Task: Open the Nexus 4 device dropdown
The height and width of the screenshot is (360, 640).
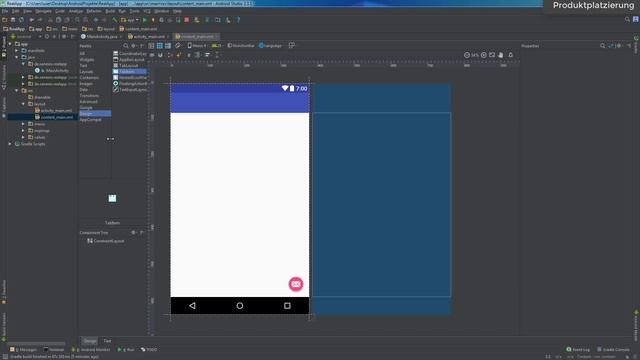Action: (x=198, y=46)
